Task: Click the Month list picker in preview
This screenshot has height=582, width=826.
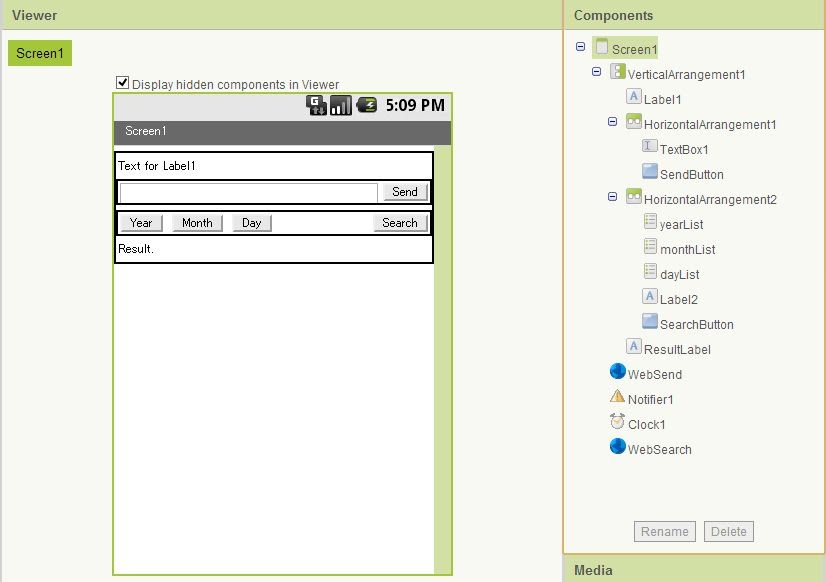Action: pyautogui.click(x=197, y=223)
